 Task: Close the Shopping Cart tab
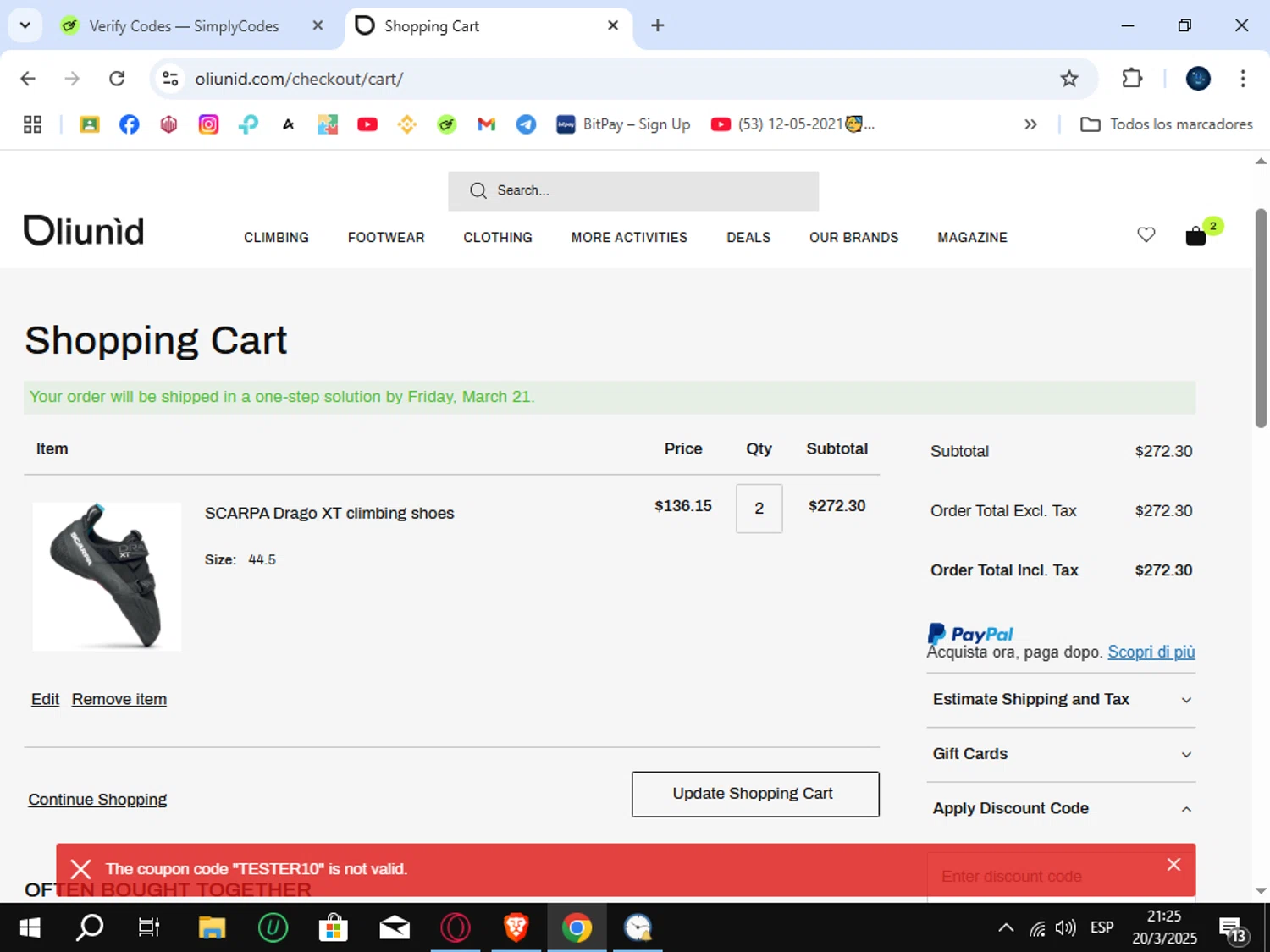(613, 26)
